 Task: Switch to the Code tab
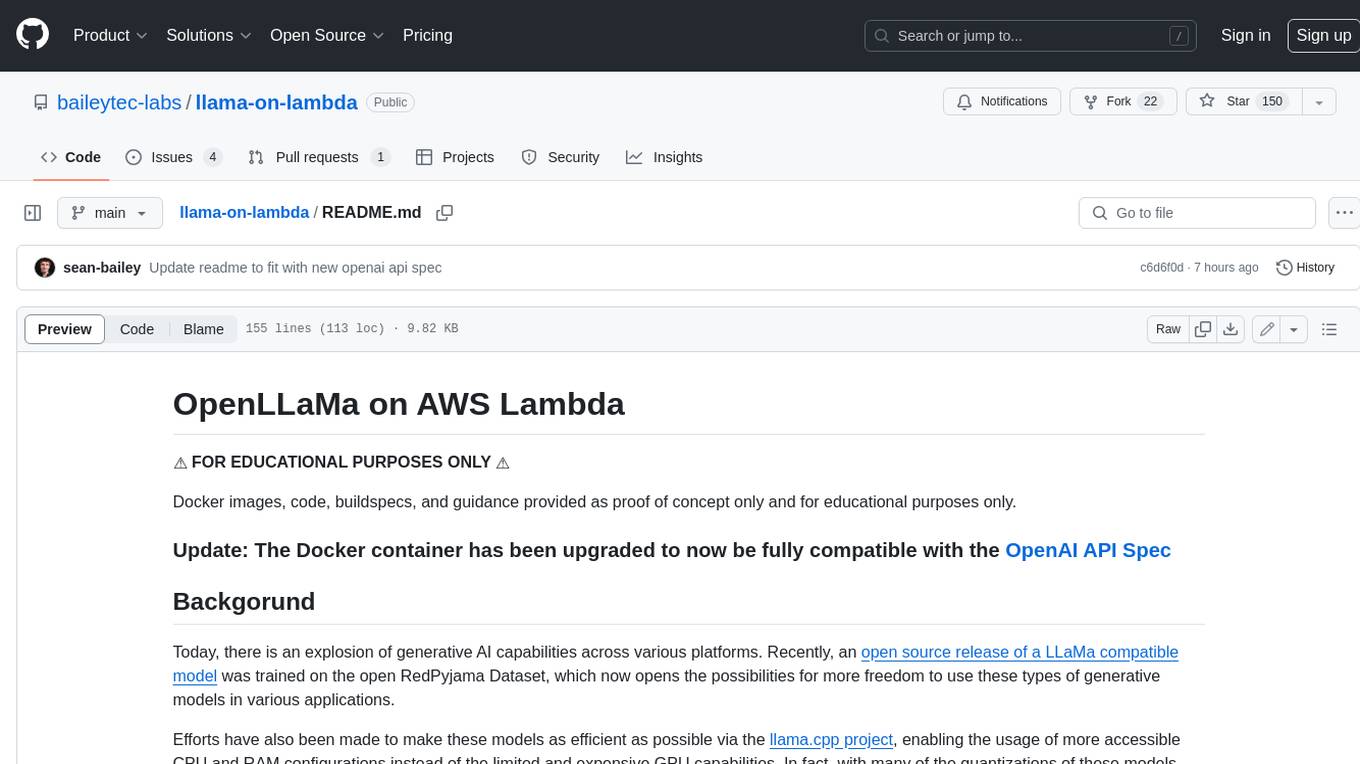pyautogui.click(x=70, y=157)
